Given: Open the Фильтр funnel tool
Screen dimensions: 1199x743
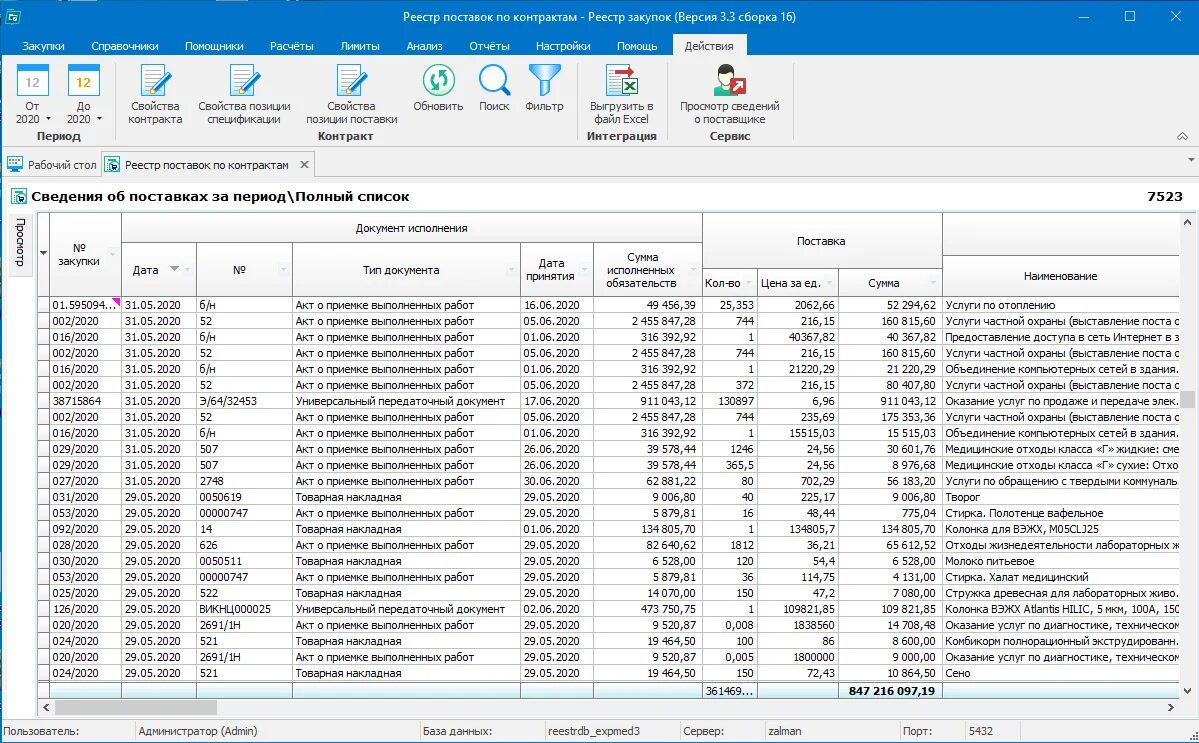Looking at the screenshot, I should 544,89.
